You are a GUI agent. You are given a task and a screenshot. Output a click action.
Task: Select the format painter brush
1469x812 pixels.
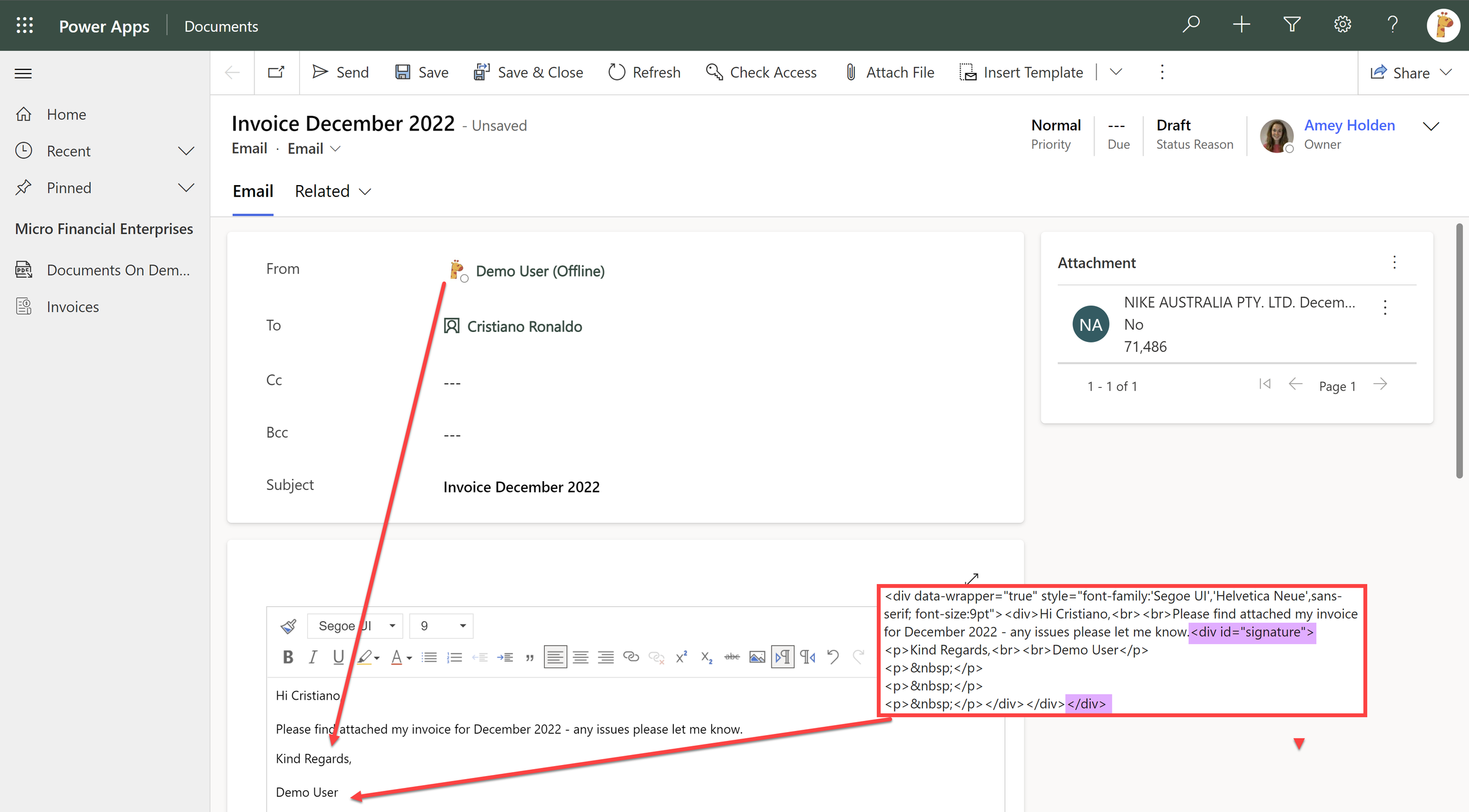[288, 626]
